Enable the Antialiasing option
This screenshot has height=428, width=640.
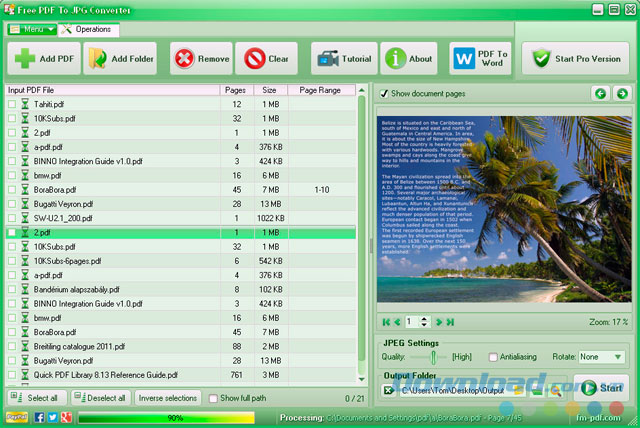[494, 357]
